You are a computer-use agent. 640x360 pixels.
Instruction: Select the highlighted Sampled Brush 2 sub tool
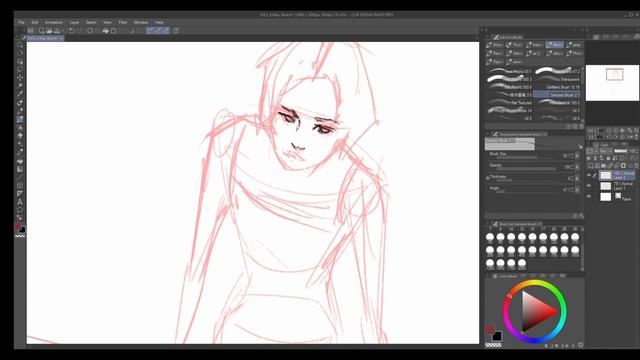click(x=557, y=95)
